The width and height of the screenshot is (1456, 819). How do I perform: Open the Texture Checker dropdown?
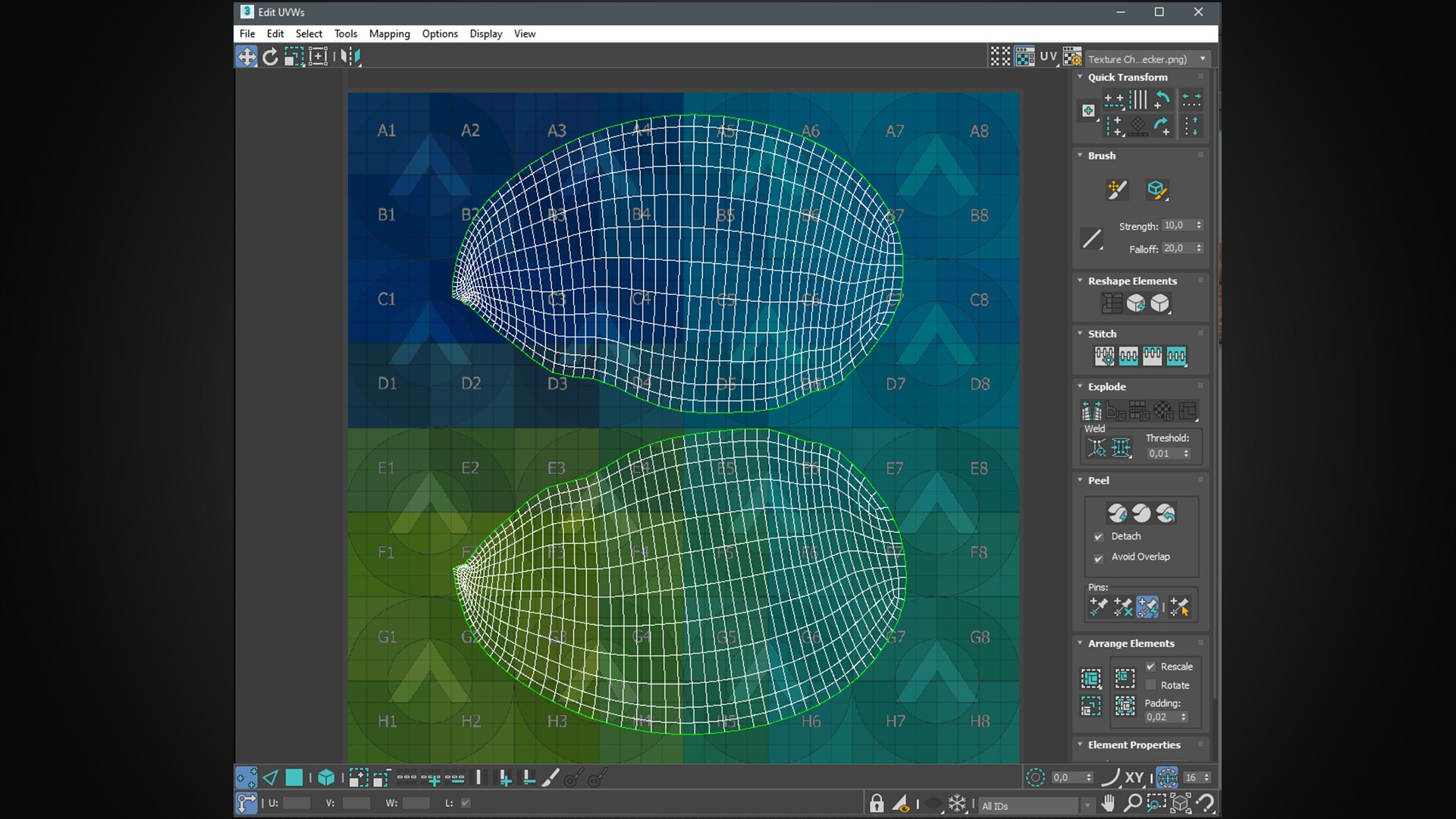point(1147,59)
